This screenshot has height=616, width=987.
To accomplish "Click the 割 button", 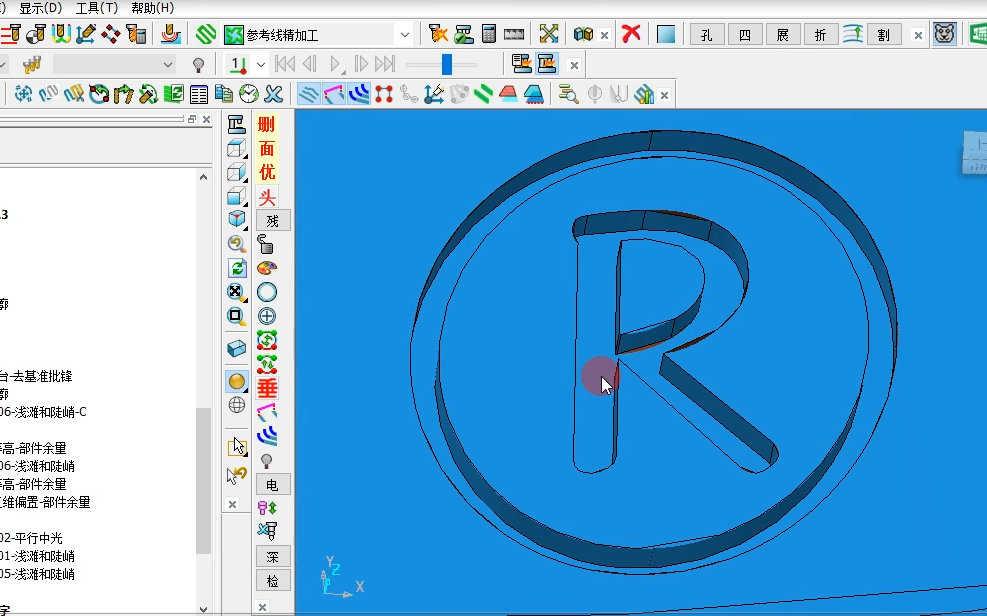I will click(x=884, y=35).
